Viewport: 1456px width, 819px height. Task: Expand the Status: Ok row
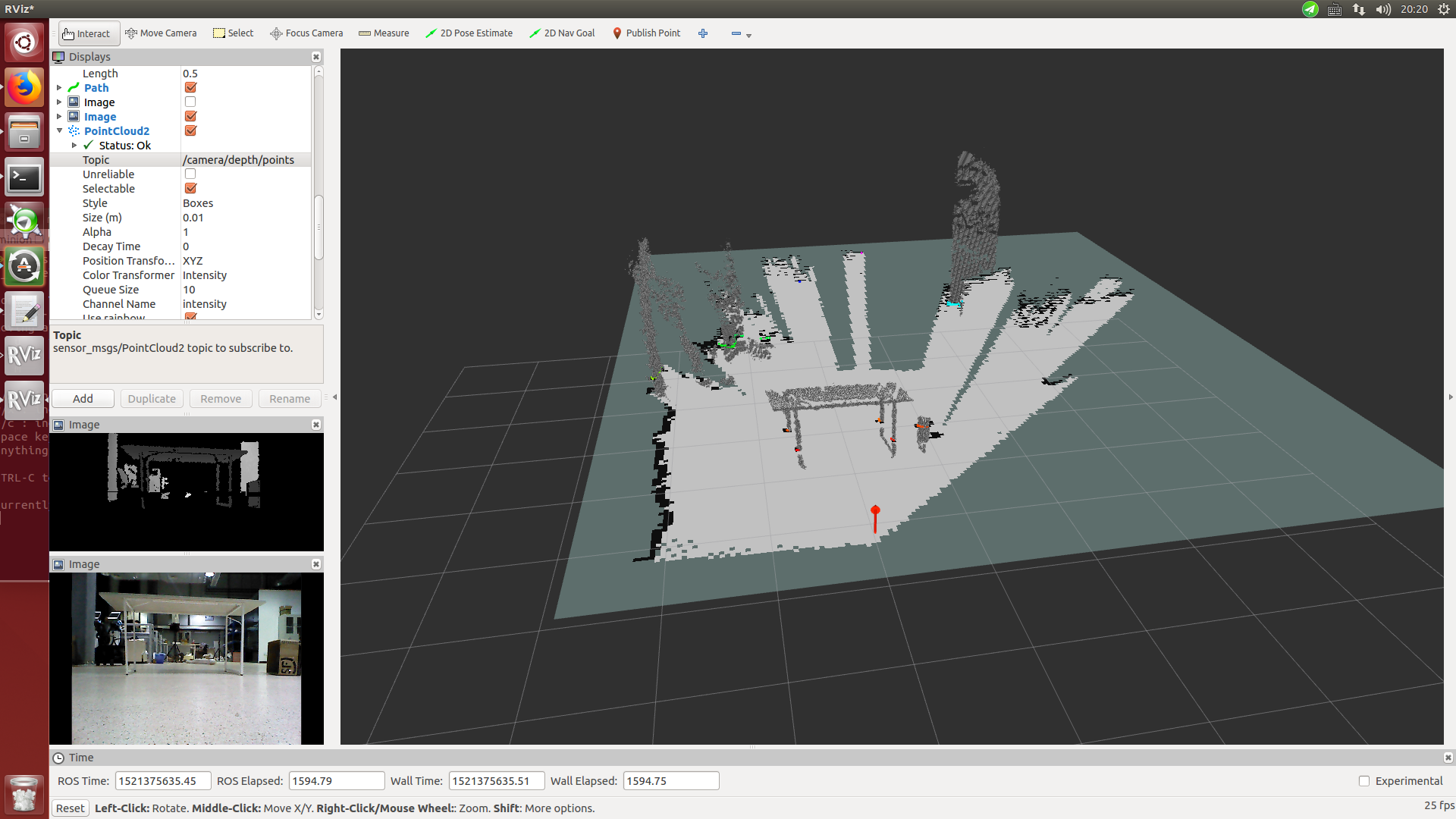click(x=74, y=146)
